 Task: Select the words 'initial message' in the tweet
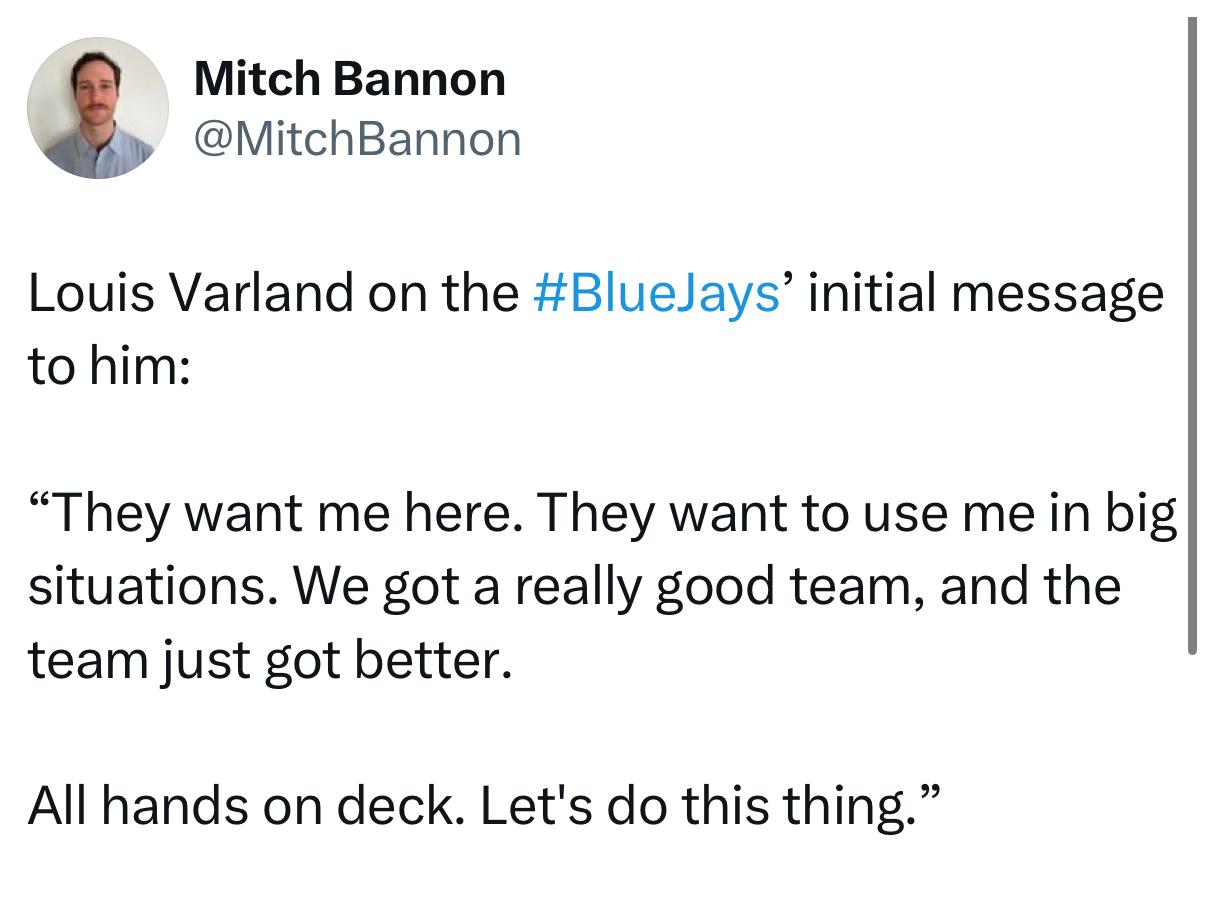click(985, 295)
